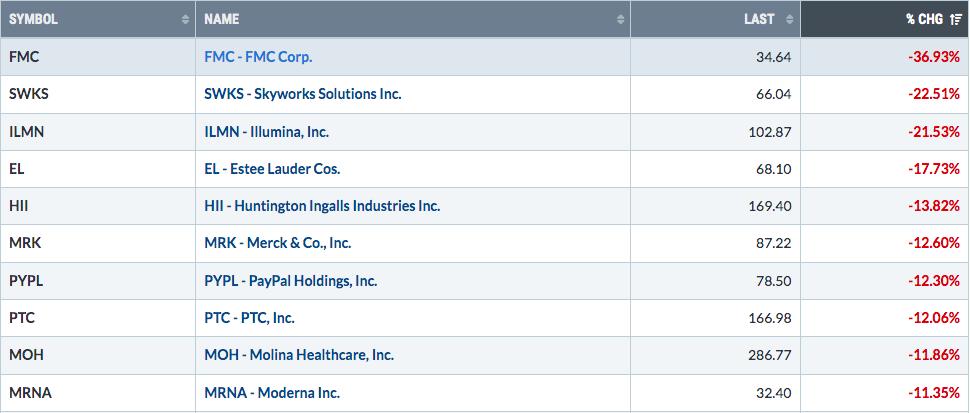Select the SYMBOL column header
This screenshot has width=970, height=413.
[x=98, y=19]
